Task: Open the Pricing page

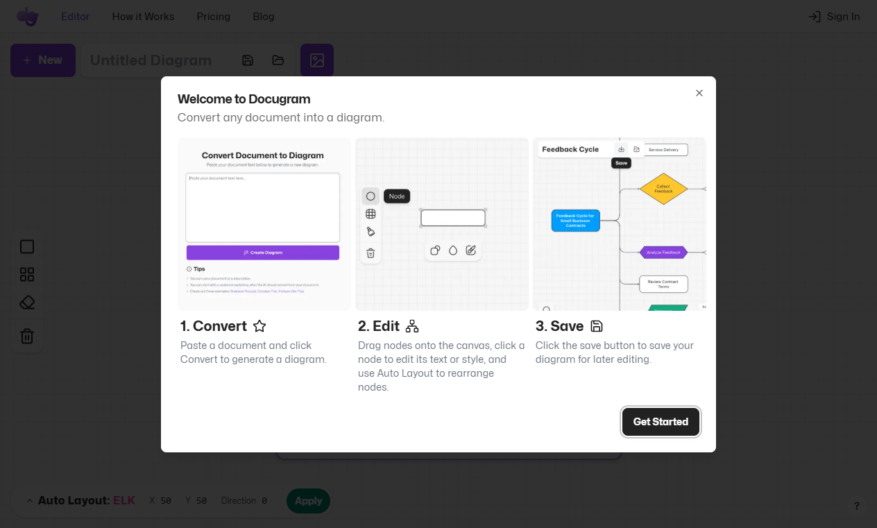Action: [x=213, y=17]
